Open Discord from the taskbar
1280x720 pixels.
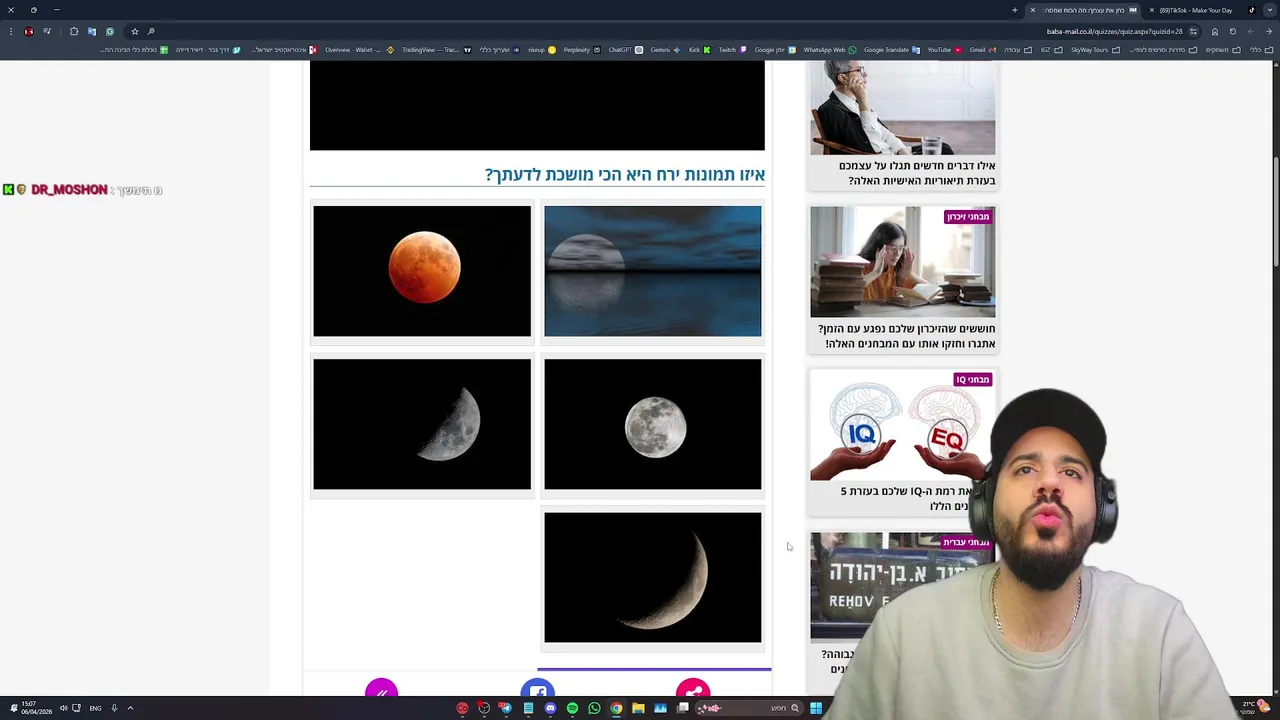pos(550,708)
